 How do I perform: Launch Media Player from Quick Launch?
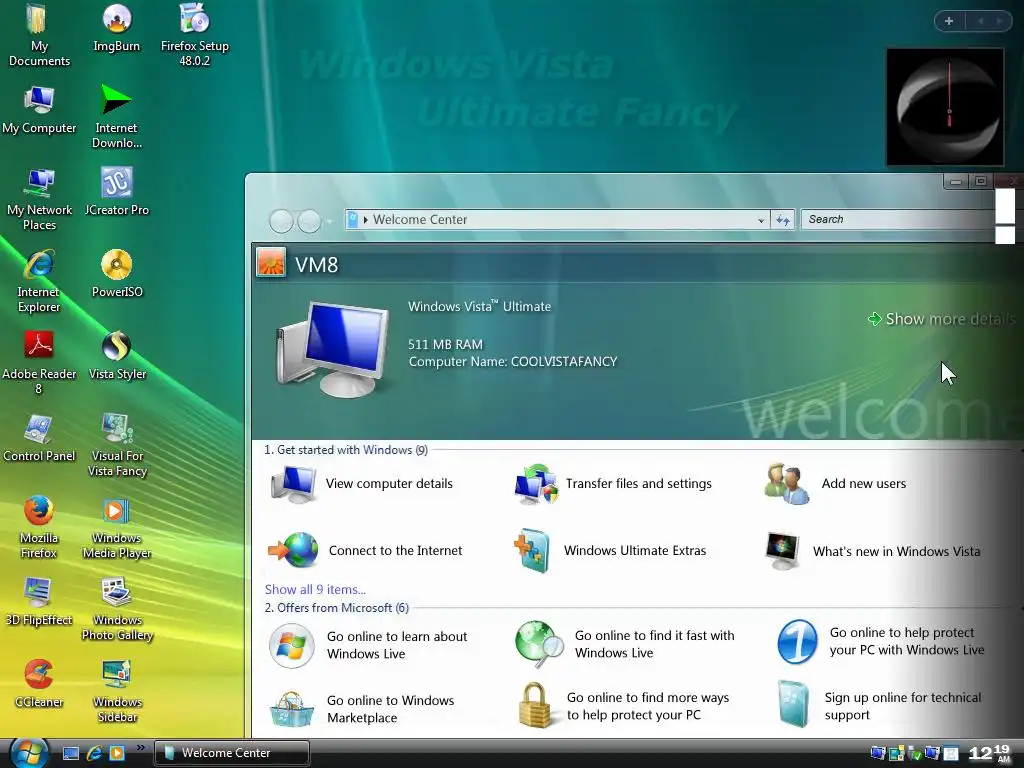pos(117,753)
